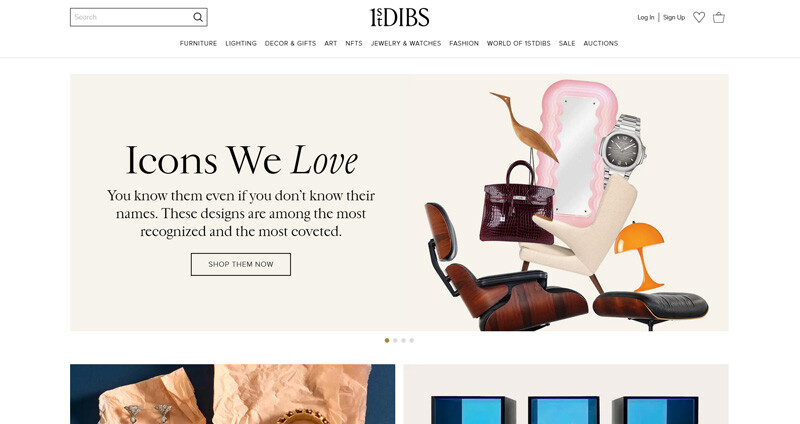Jump to the fourth carousel slide dot
This screenshot has height=424, width=800.
tap(412, 340)
